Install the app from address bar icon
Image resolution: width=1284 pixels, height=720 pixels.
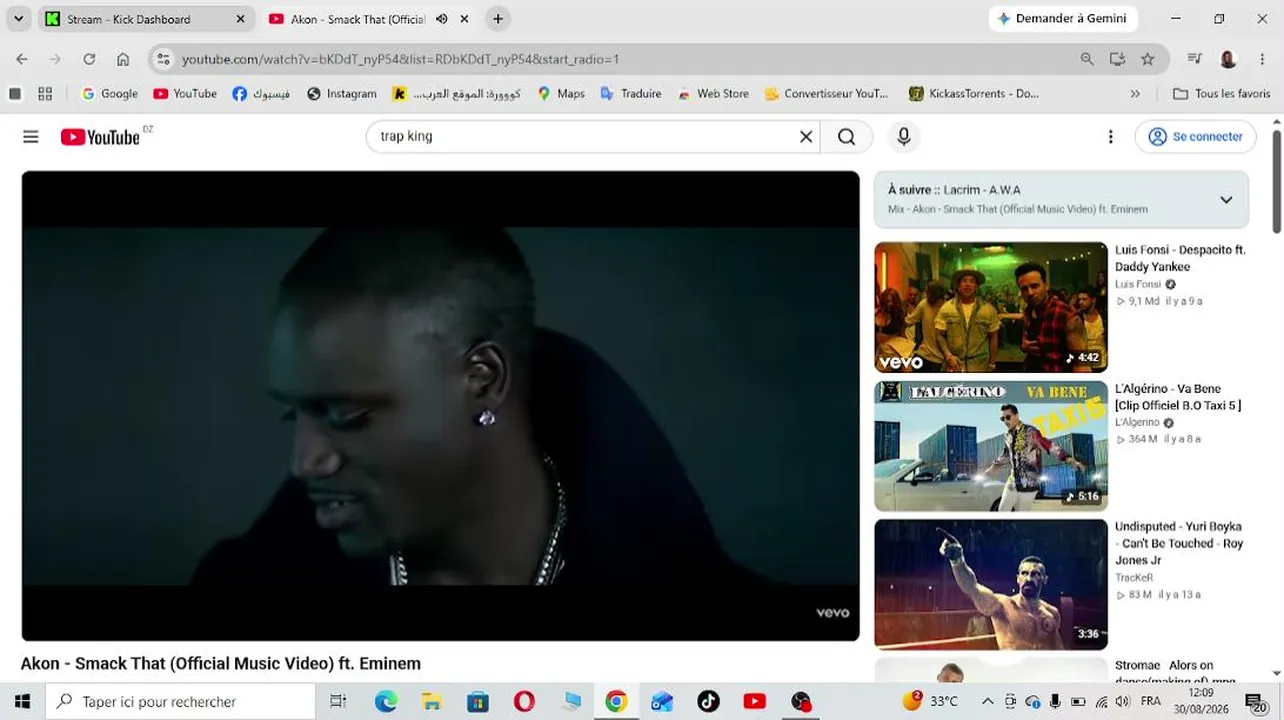point(1117,59)
